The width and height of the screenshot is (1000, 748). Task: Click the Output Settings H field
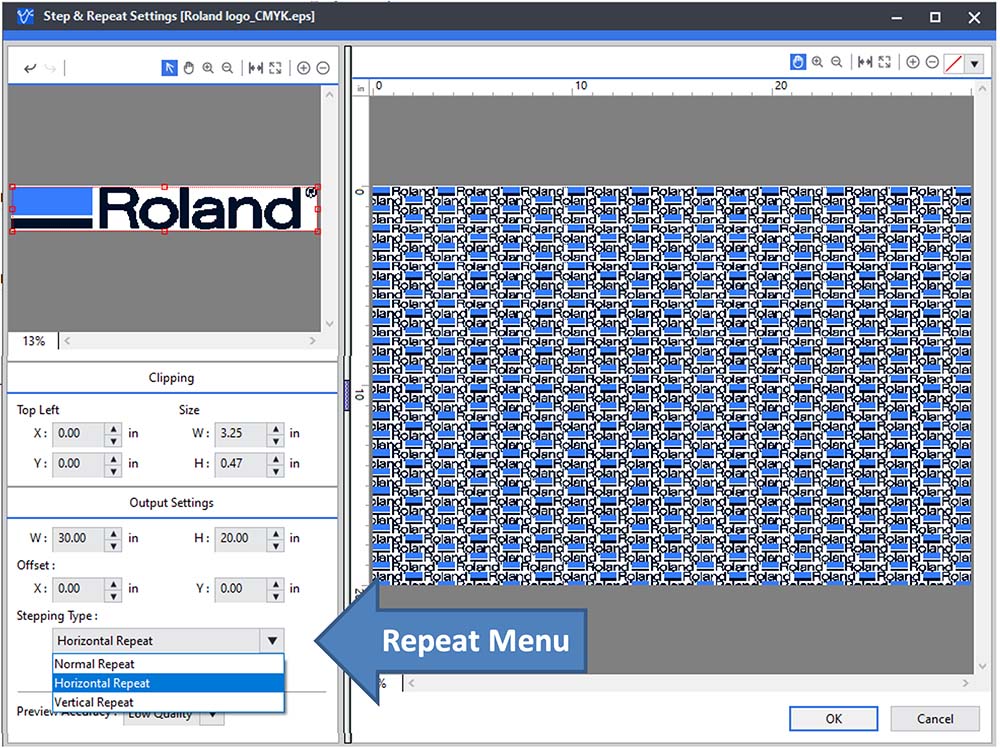click(240, 538)
